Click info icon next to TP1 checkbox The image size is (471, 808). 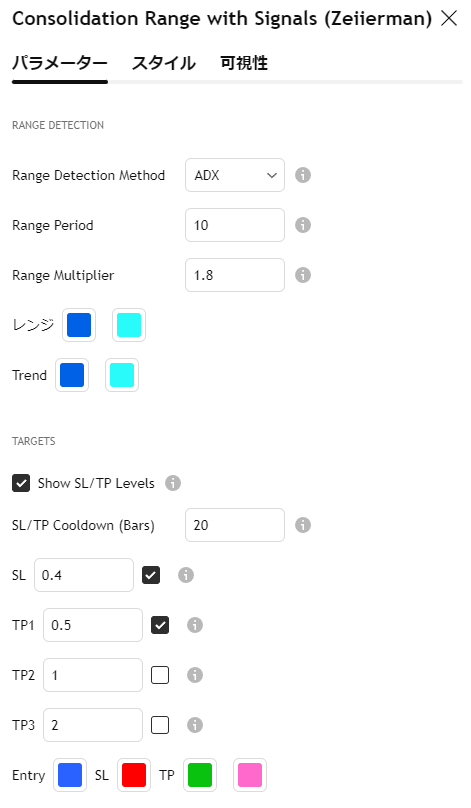(x=195, y=625)
